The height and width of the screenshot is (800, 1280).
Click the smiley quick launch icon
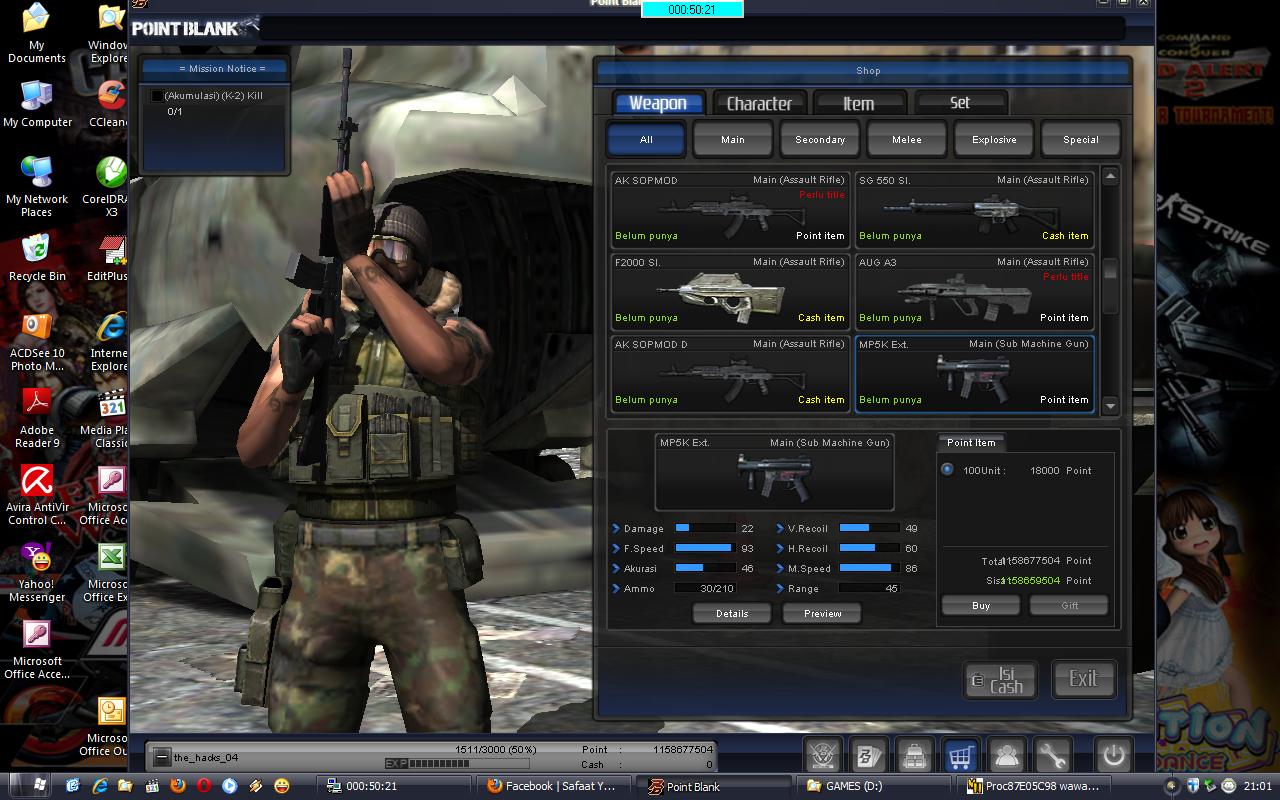pos(282,786)
